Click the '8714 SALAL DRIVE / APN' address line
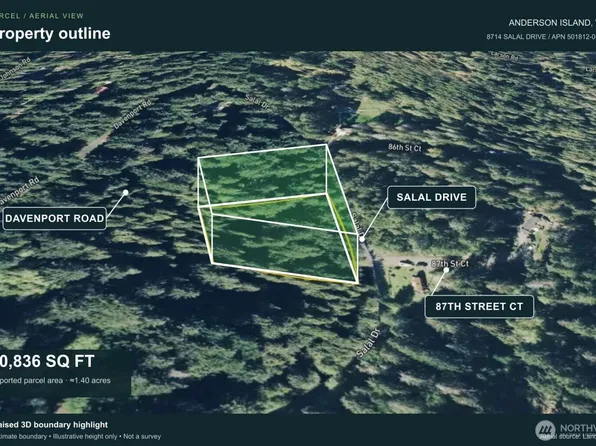This screenshot has height=446, width=596. [541, 37]
